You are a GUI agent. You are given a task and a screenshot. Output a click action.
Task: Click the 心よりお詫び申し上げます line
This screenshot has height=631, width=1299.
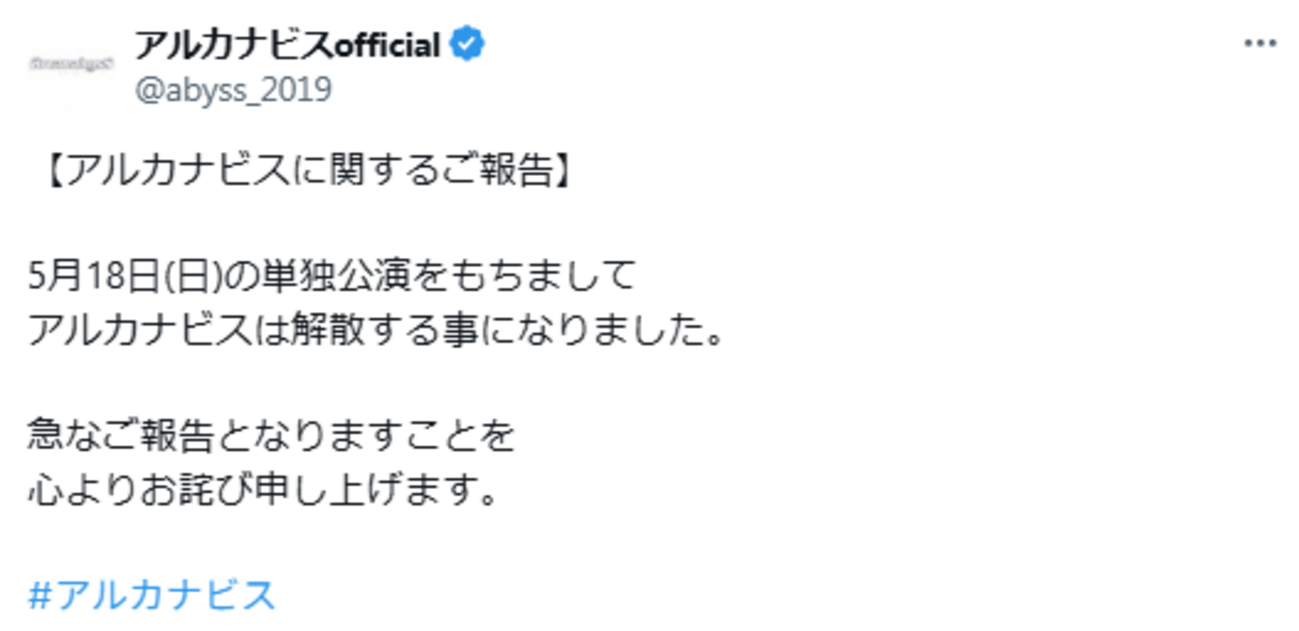262,489
